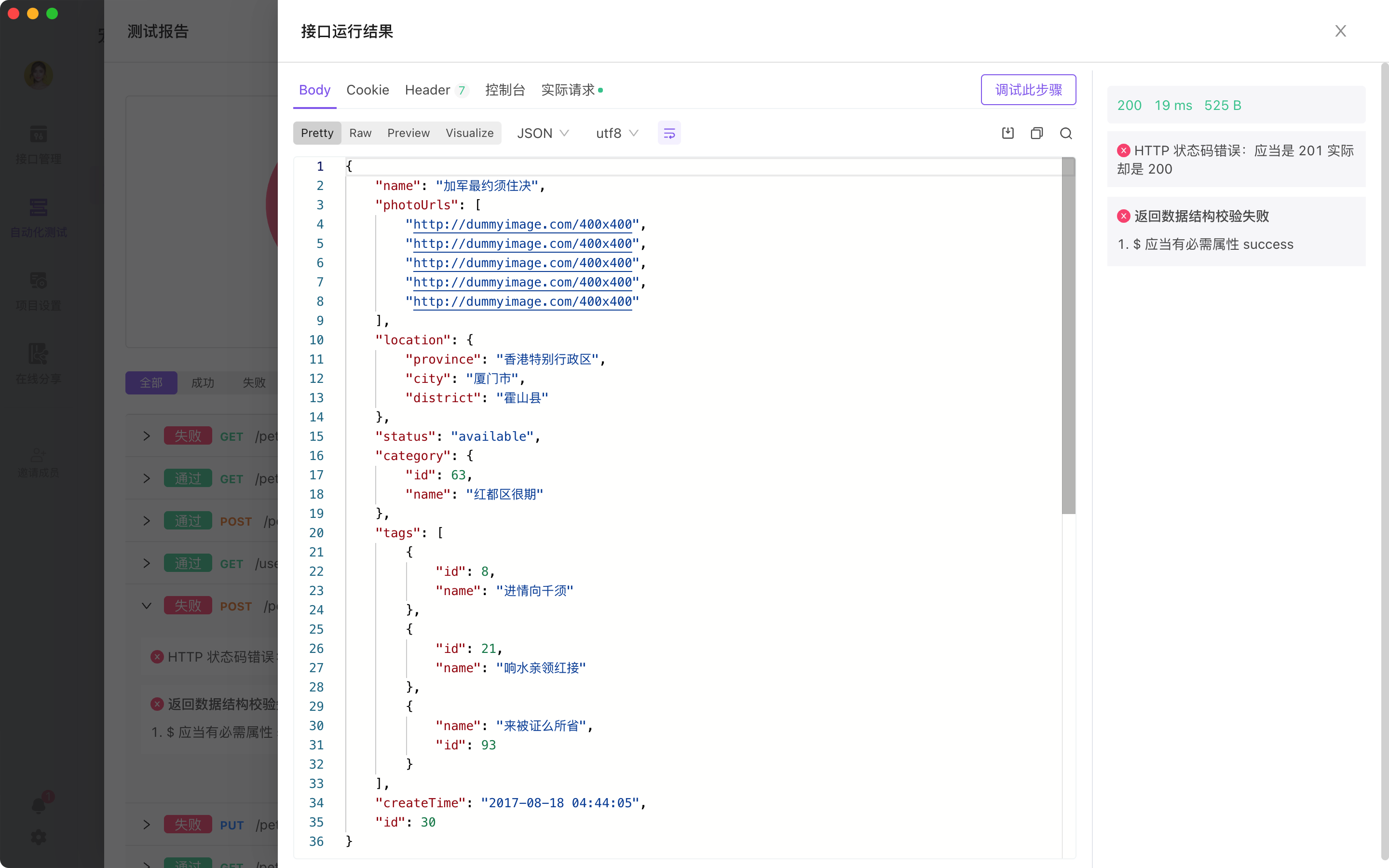Copy response body with copy icon
This screenshot has height=868, width=1389.
click(x=1036, y=133)
